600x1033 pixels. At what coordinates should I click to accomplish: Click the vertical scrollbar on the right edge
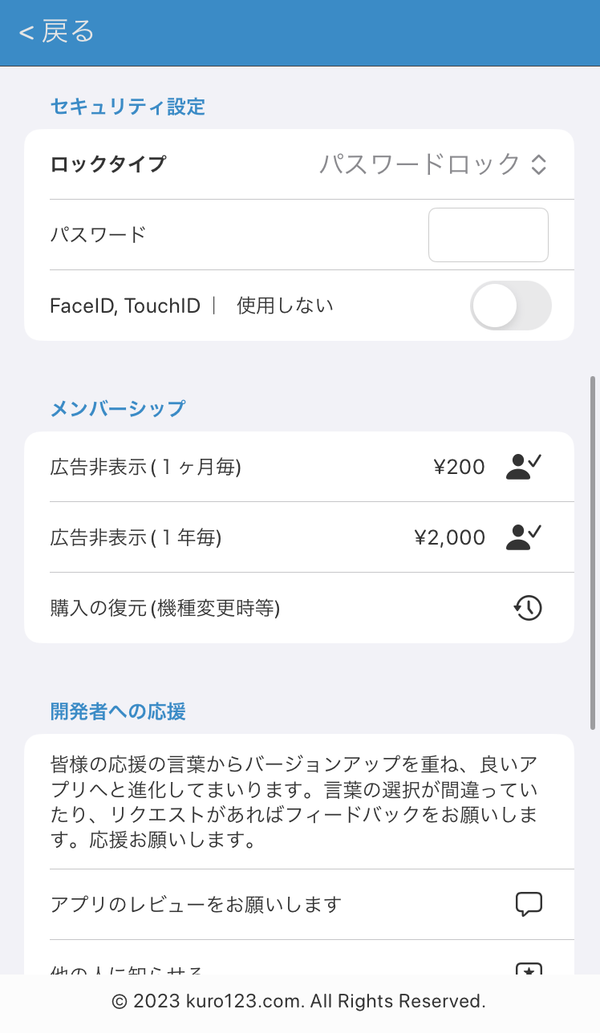click(x=593, y=552)
